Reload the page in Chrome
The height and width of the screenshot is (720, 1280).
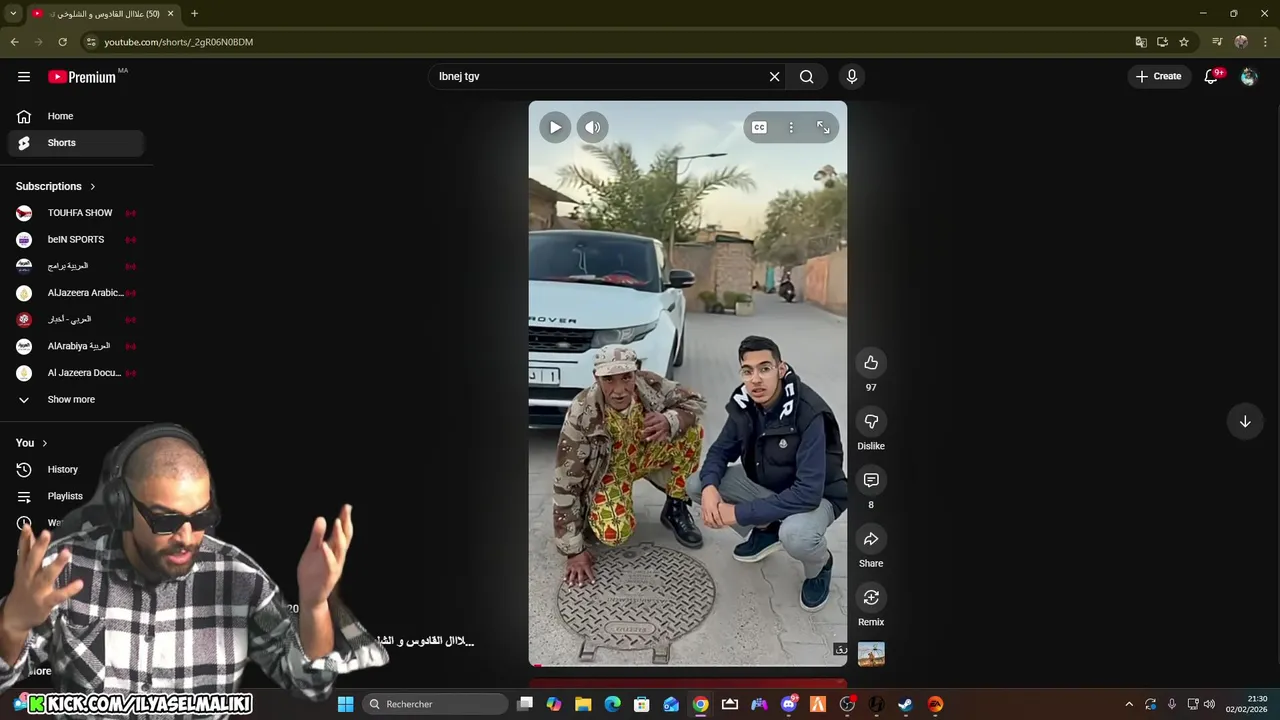62,42
